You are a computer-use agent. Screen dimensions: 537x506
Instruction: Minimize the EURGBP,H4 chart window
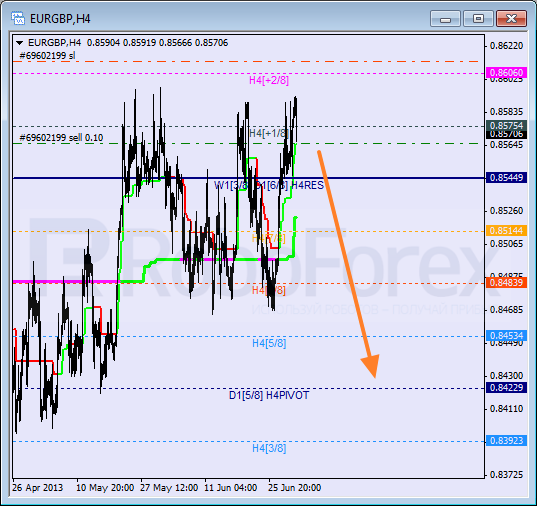click(445, 18)
